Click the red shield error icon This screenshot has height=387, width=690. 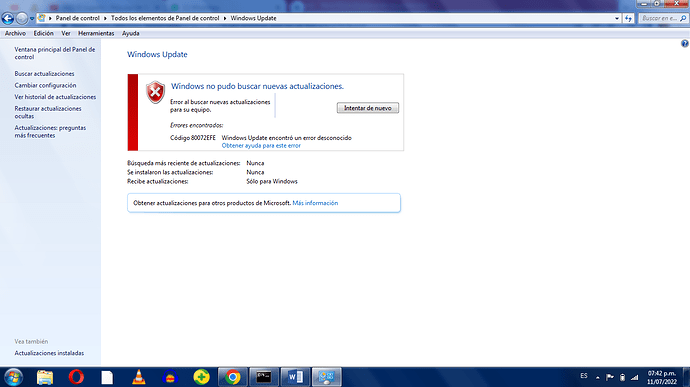pyautogui.click(x=155, y=92)
